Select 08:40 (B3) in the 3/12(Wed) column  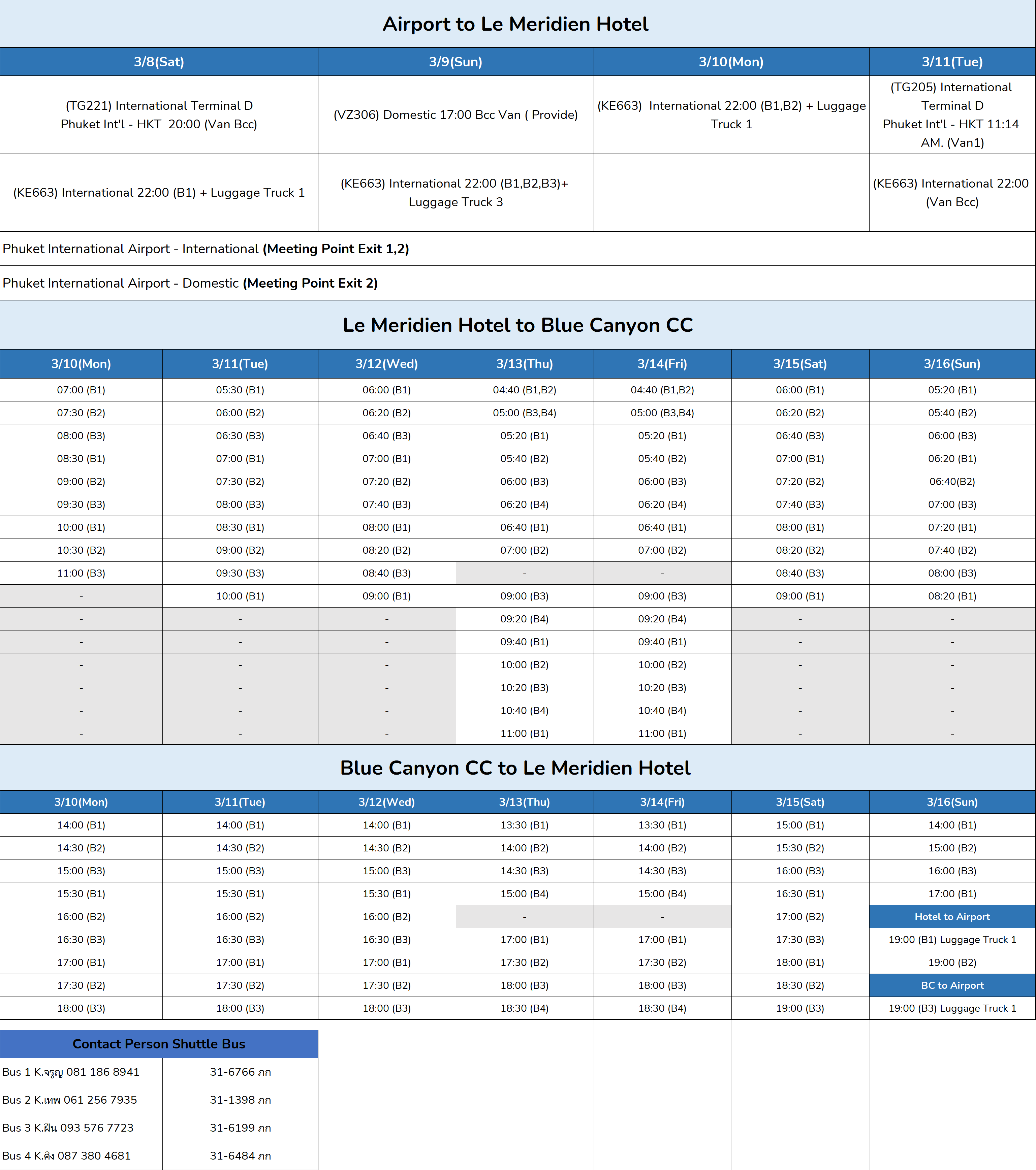(x=386, y=573)
